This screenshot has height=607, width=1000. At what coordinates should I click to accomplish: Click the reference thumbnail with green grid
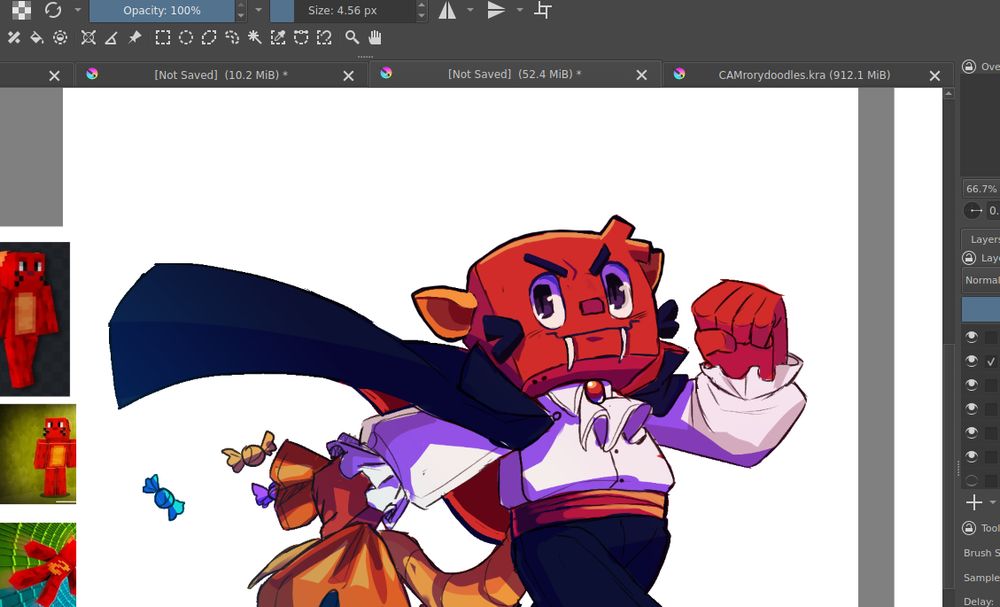pyautogui.click(x=38, y=565)
